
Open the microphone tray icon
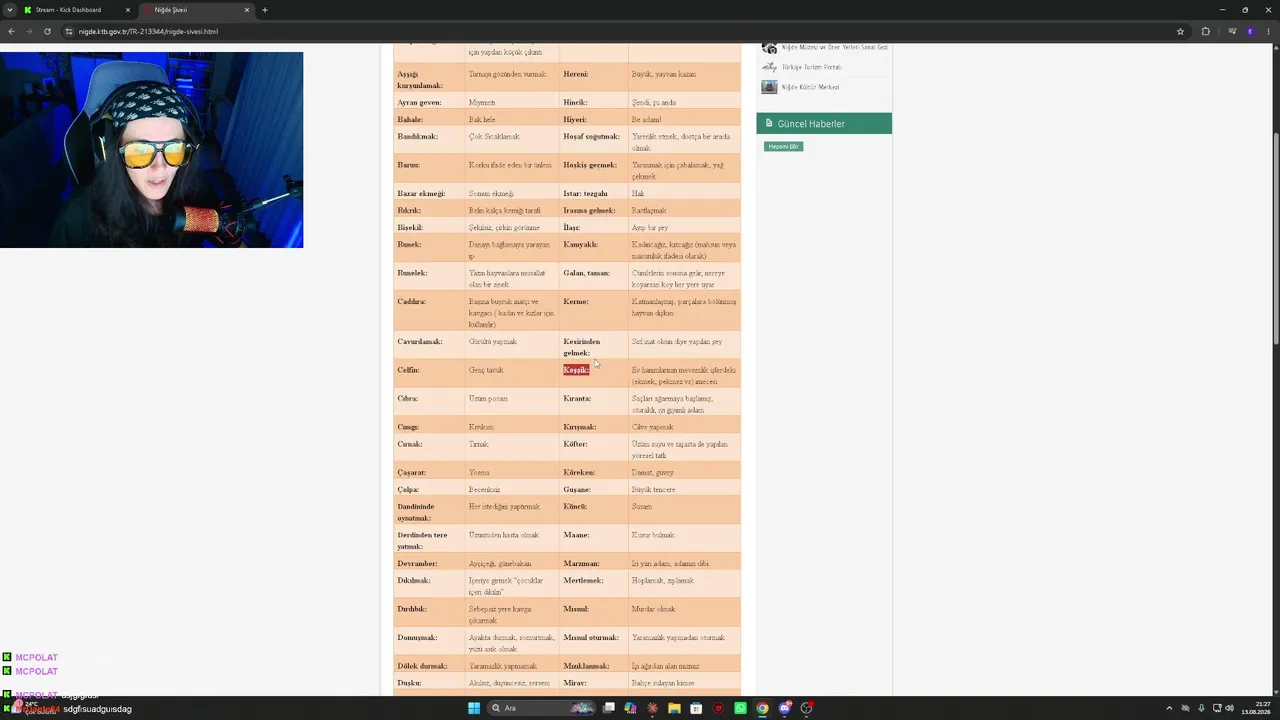pos(1201,708)
